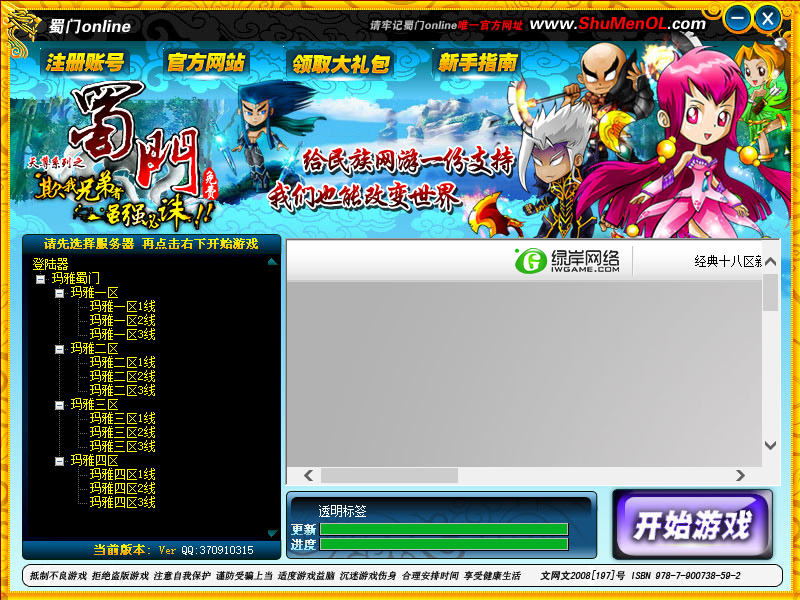This screenshot has width=800, height=600.
Task: Click news panel scroll-down arrow
Action: tap(770, 445)
